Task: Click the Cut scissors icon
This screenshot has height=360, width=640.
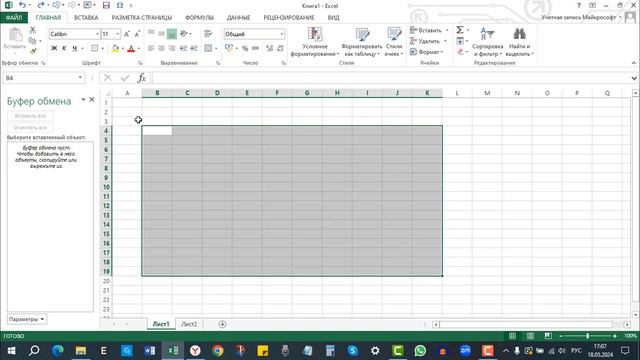Action: point(33,30)
